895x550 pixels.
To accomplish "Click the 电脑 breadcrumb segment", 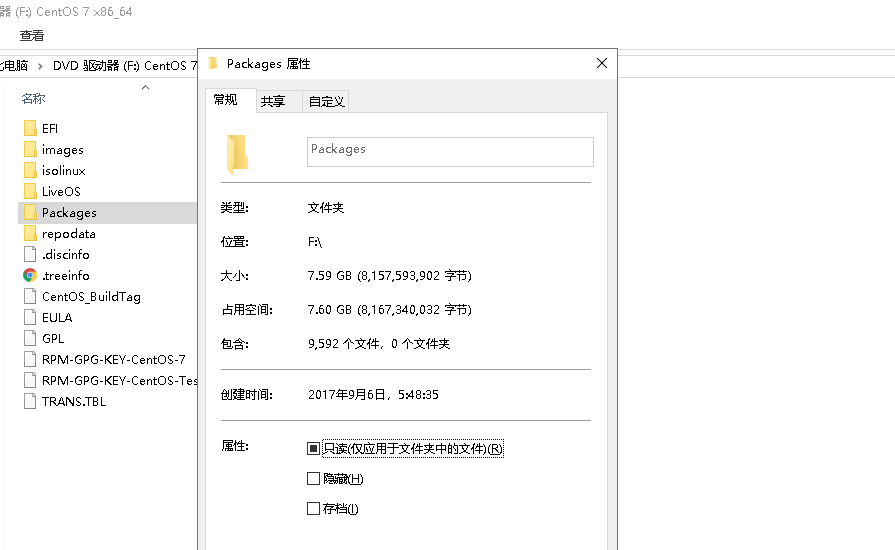I will click(14, 66).
